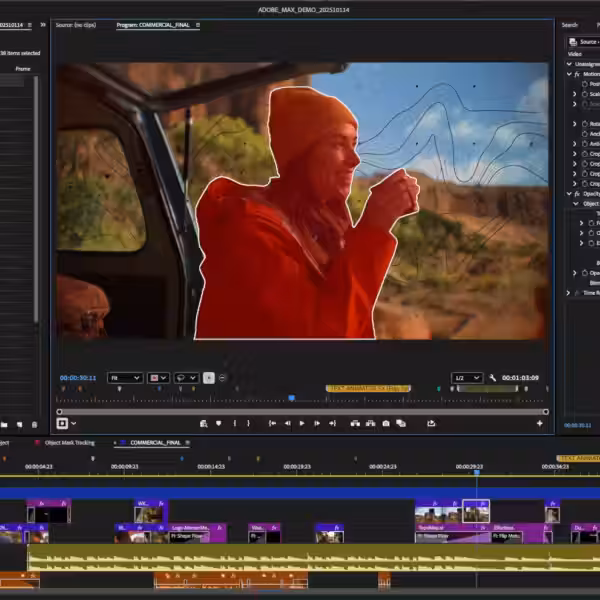The width and height of the screenshot is (600, 600).
Task: Click the Frame column header
Action: pyautogui.click(x=23, y=68)
